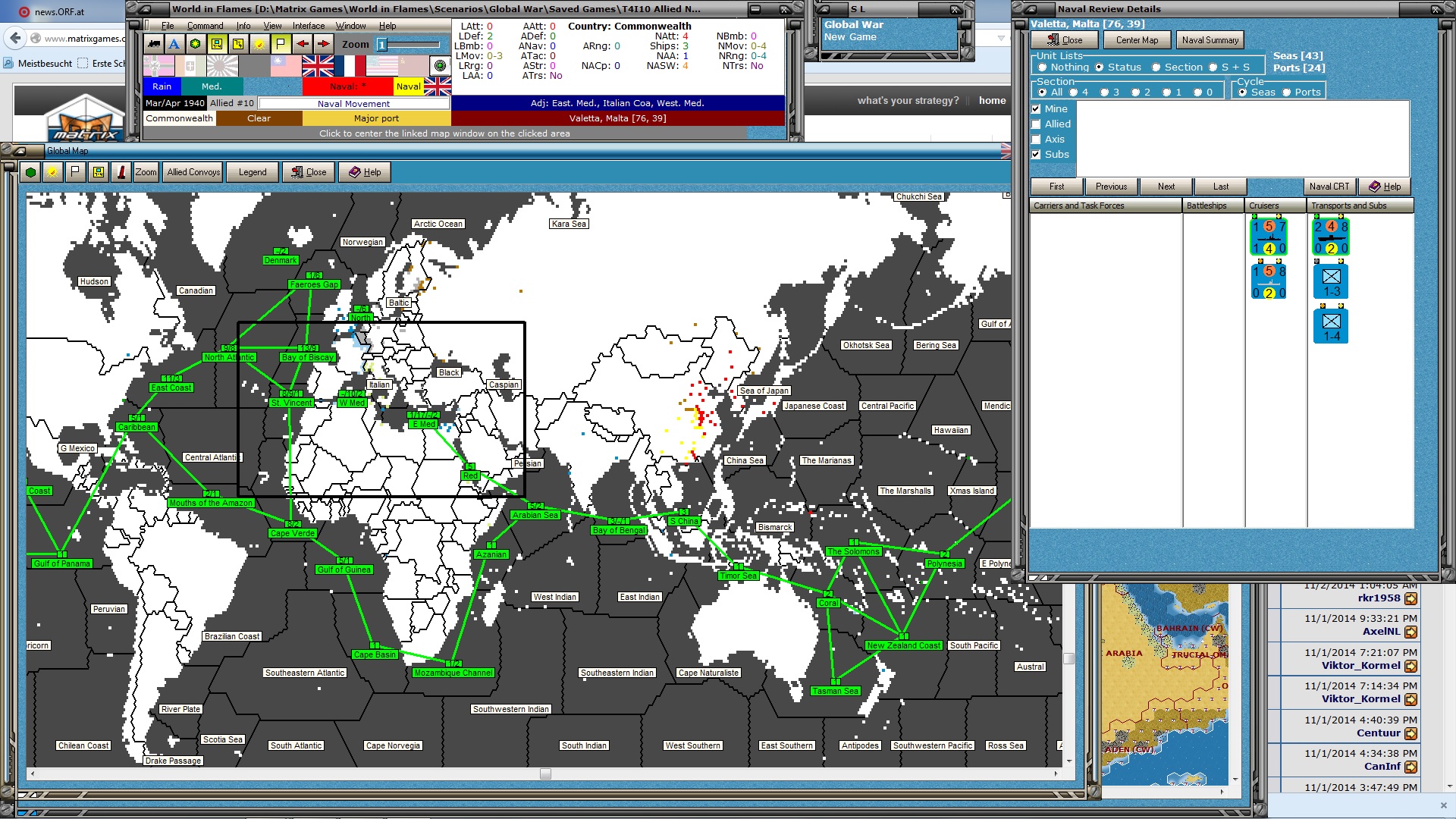Click the blue letter A toolbar icon
This screenshot has width=1456, height=819.
pos(174,44)
